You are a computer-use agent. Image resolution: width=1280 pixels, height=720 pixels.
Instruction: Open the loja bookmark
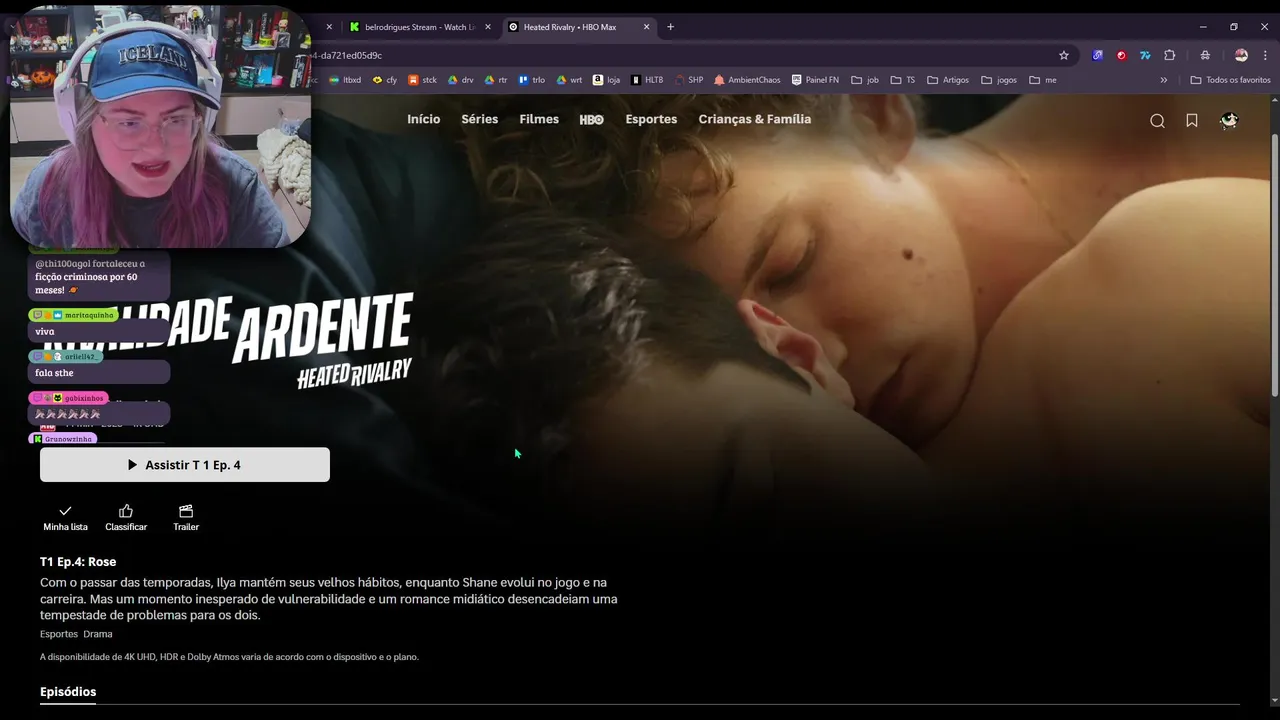[607, 80]
